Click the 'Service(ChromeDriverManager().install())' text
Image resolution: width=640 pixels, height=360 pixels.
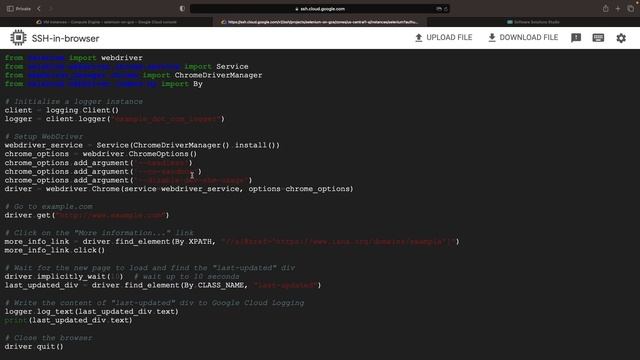(x=188, y=145)
